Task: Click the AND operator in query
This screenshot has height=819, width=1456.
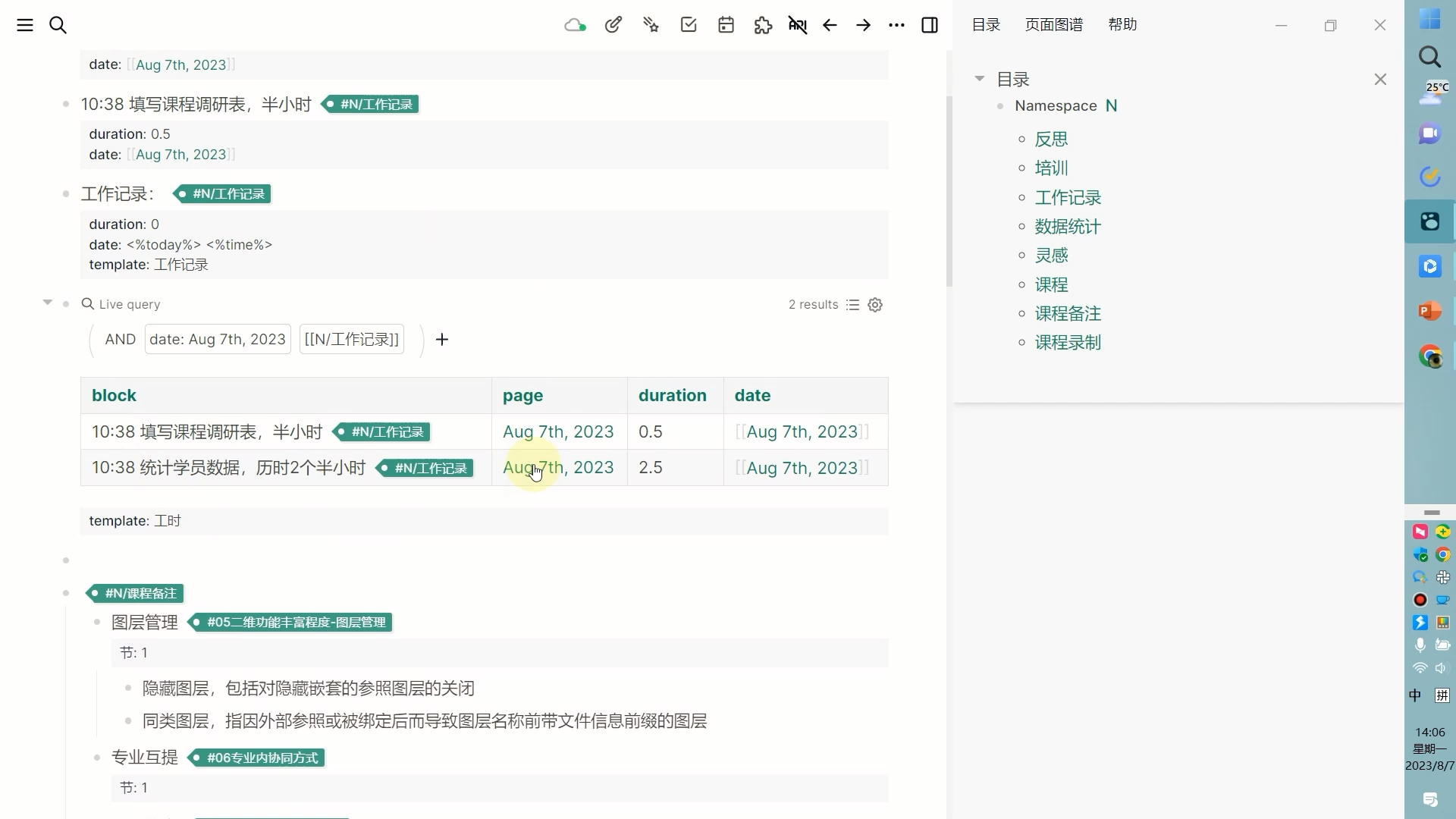Action: (120, 339)
